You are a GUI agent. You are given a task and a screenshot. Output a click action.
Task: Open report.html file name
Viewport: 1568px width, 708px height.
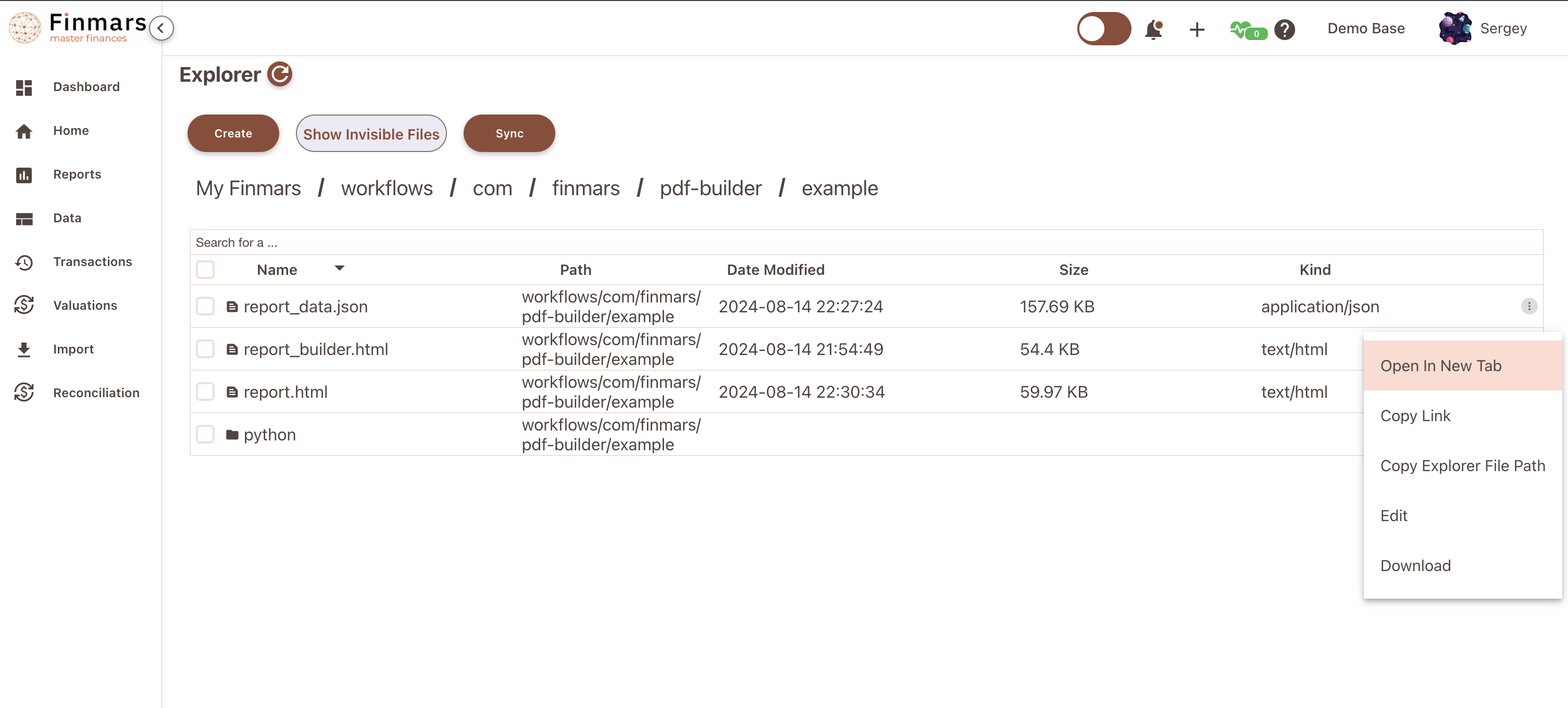pos(285,393)
